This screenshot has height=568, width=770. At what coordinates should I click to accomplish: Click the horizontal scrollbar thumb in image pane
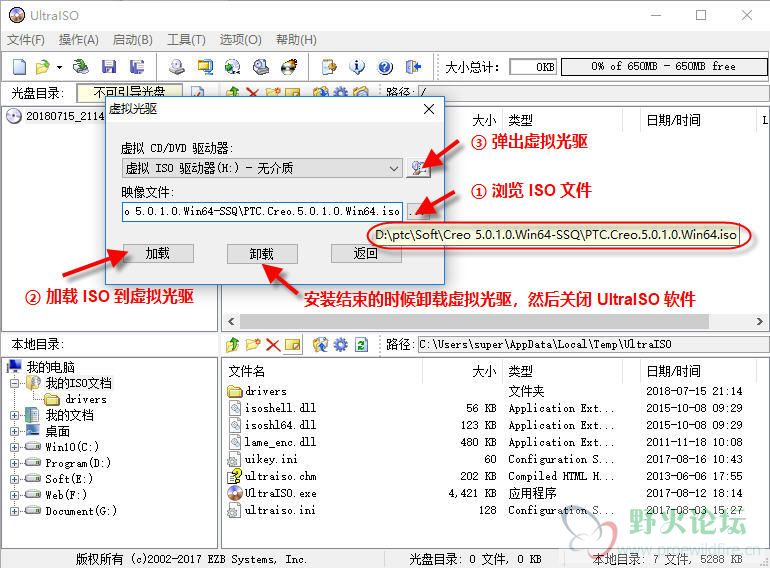point(474,322)
